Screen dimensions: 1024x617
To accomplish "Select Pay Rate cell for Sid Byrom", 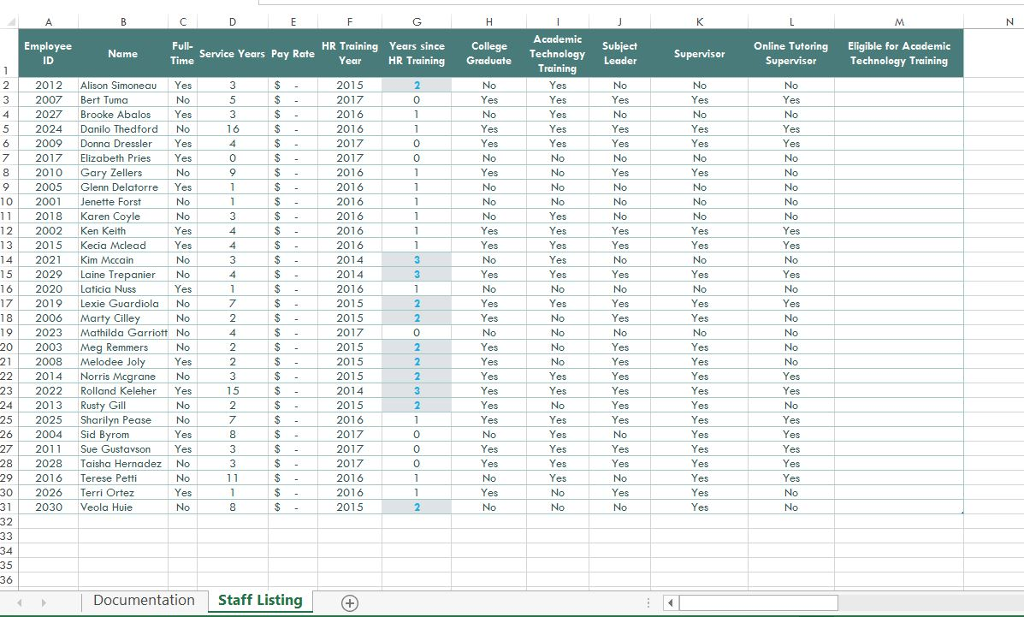I will (293, 434).
